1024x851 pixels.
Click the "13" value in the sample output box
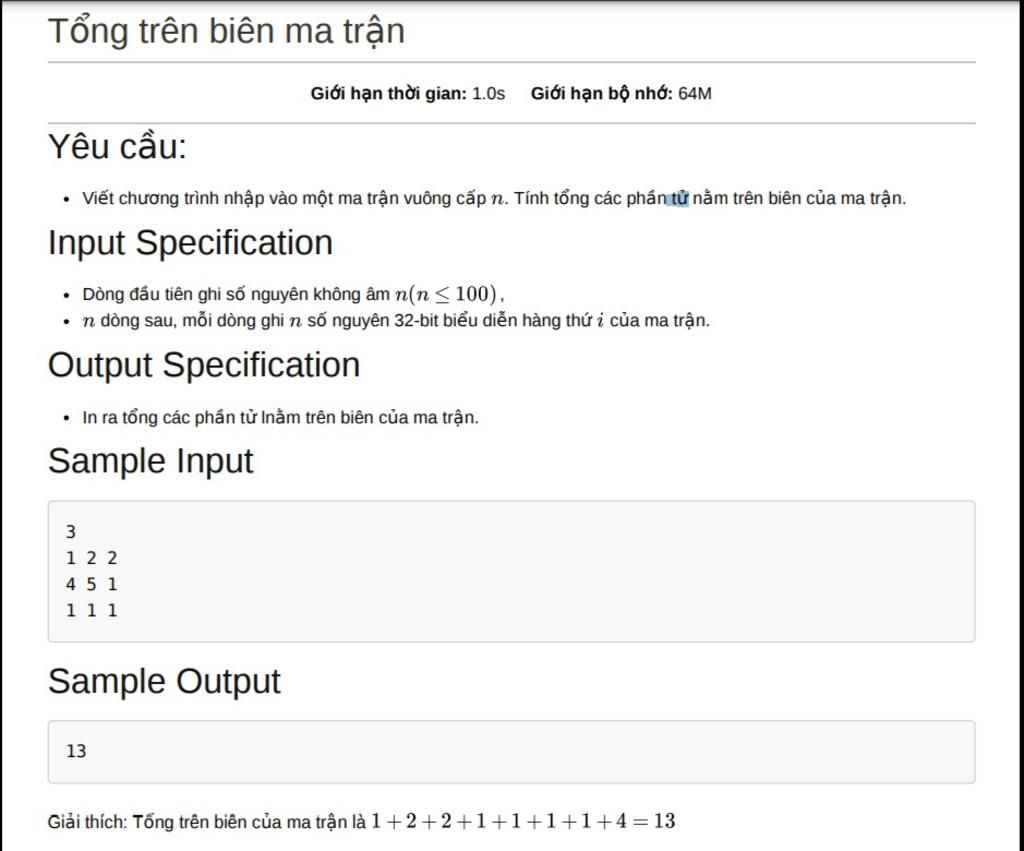point(76,751)
